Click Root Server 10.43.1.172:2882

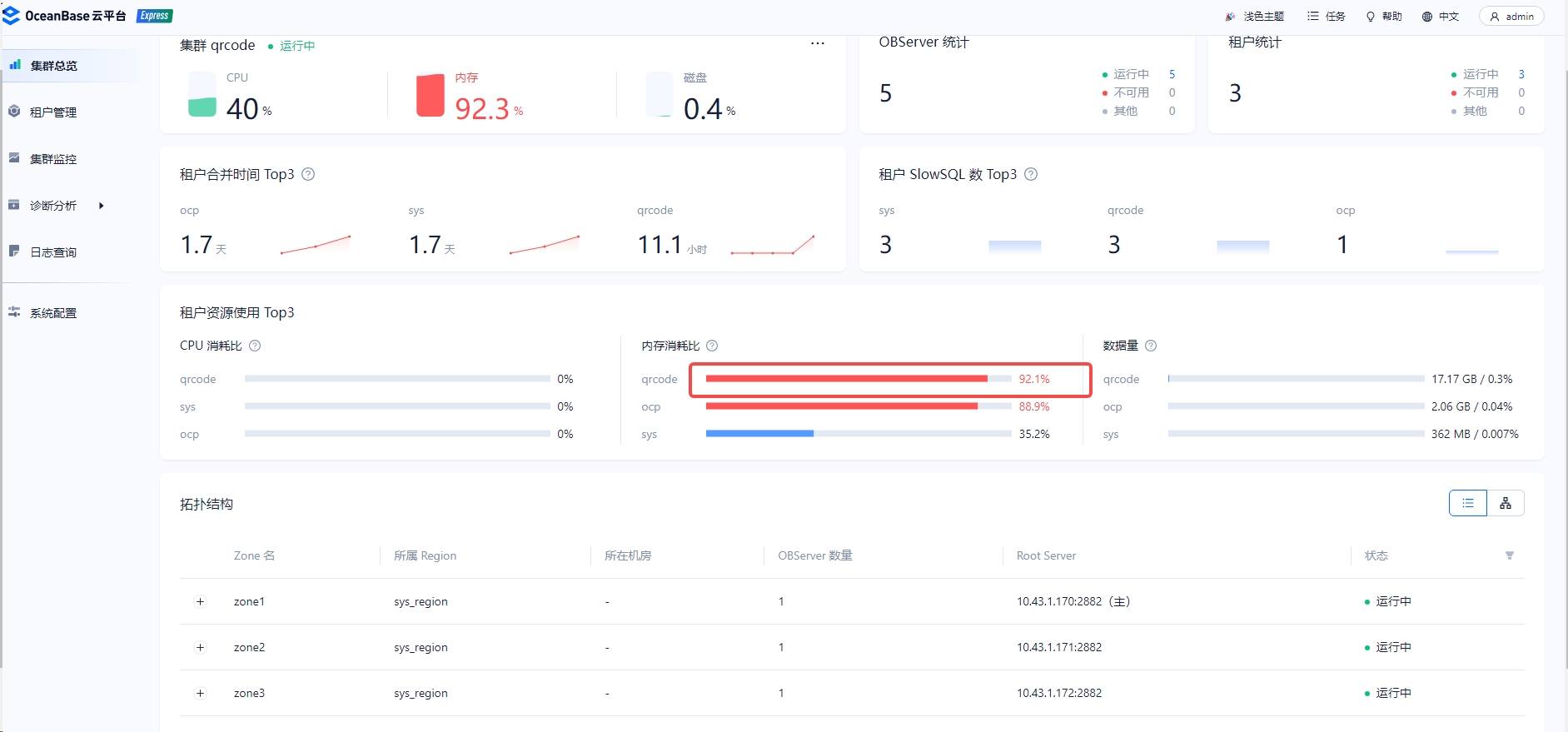(x=1059, y=693)
